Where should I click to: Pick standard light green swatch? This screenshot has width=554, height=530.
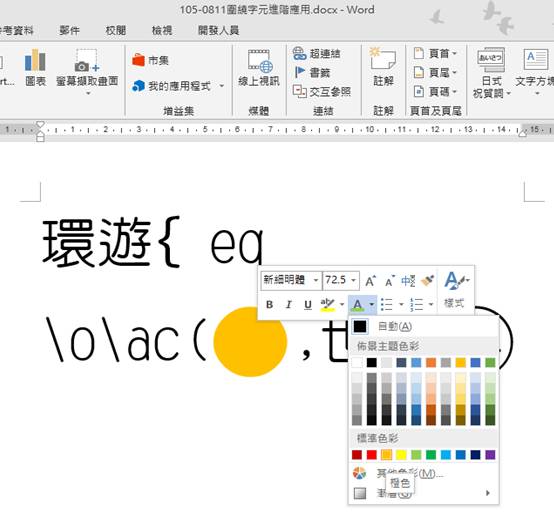point(416,455)
